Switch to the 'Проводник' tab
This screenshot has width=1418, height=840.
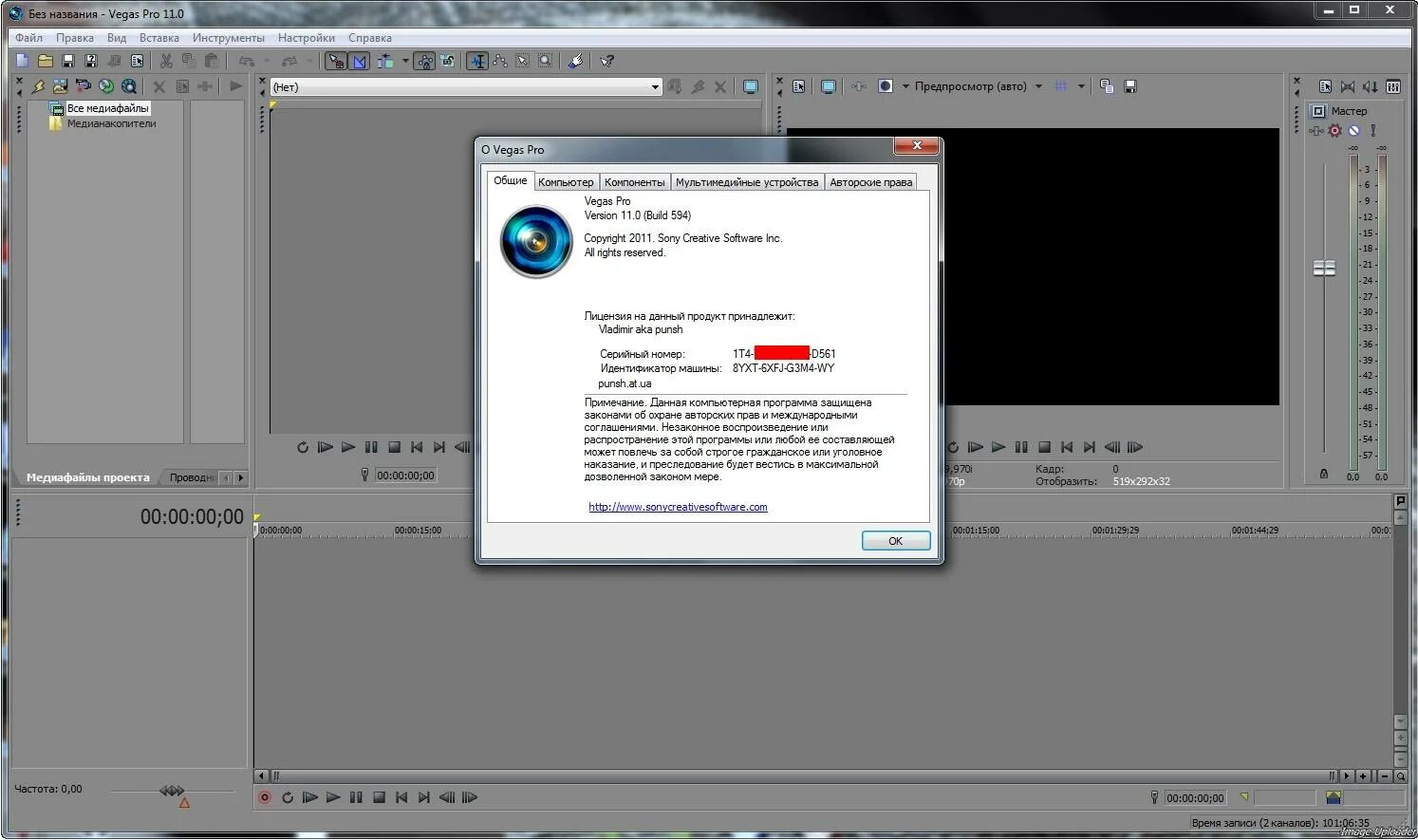(x=191, y=477)
